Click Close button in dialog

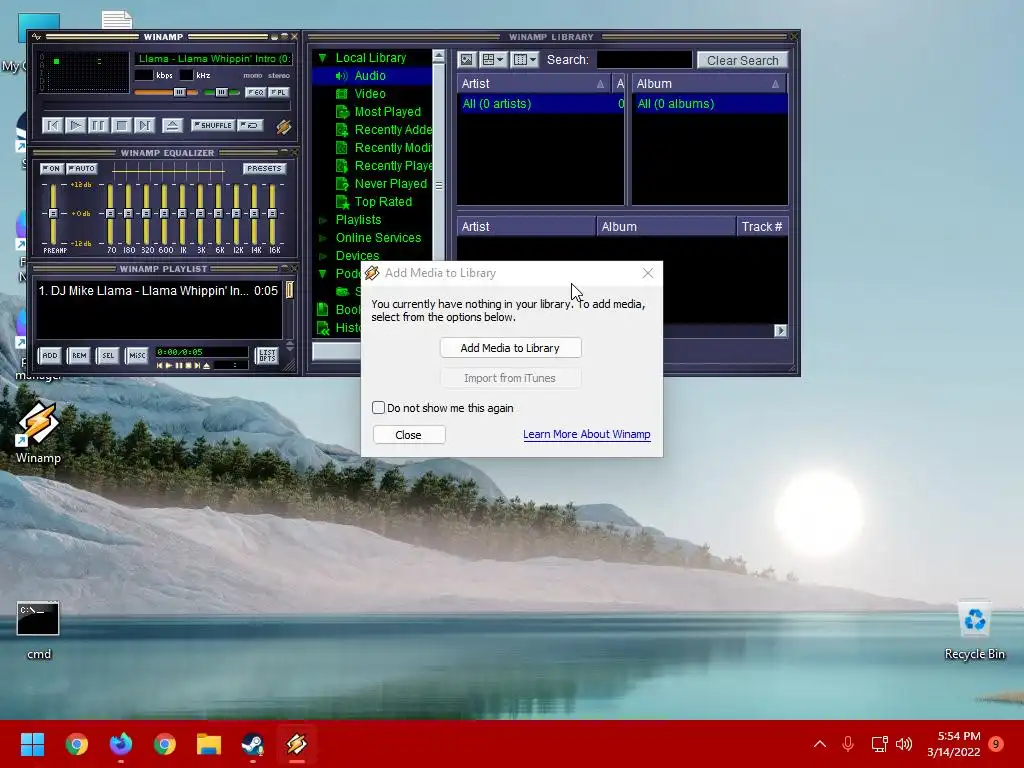[x=409, y=435]
